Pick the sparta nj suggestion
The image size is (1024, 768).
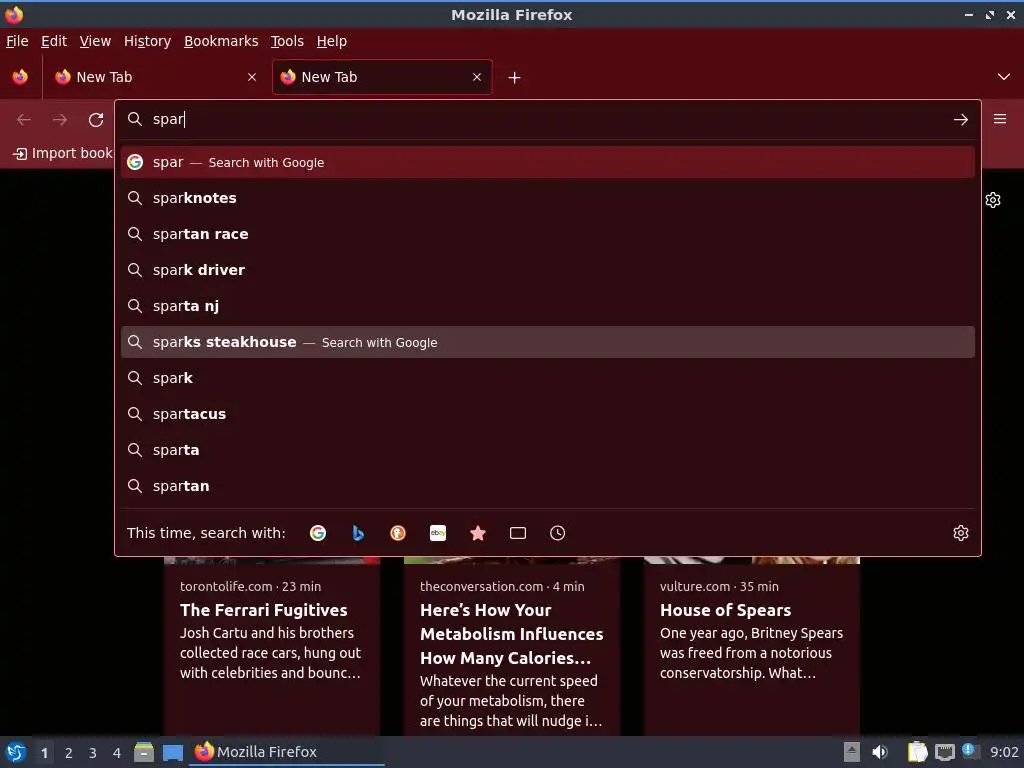pos(548,306)
